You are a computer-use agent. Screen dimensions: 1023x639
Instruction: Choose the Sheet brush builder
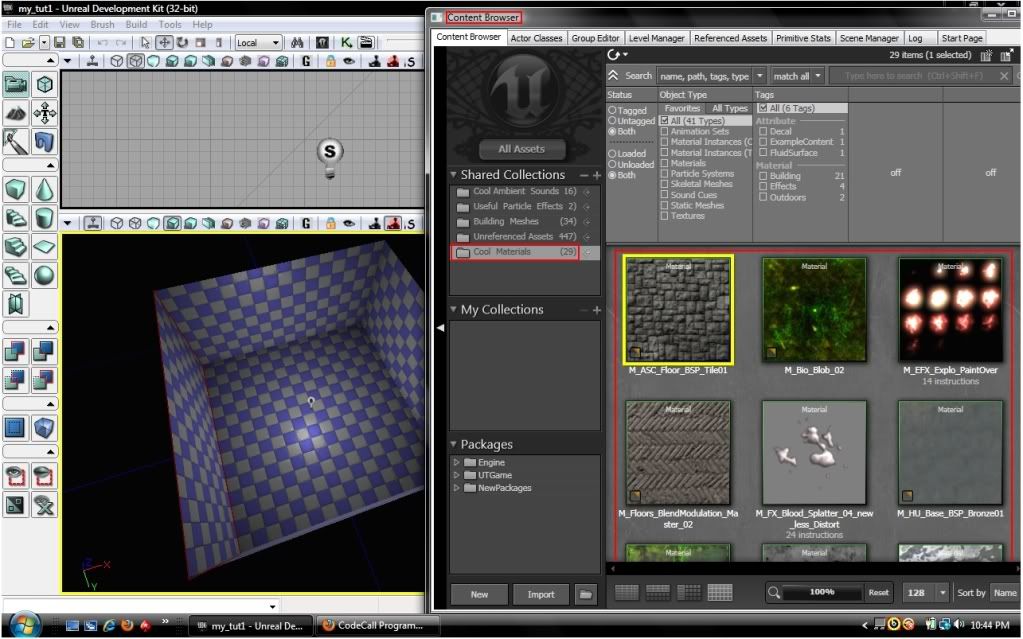point(44,247)
